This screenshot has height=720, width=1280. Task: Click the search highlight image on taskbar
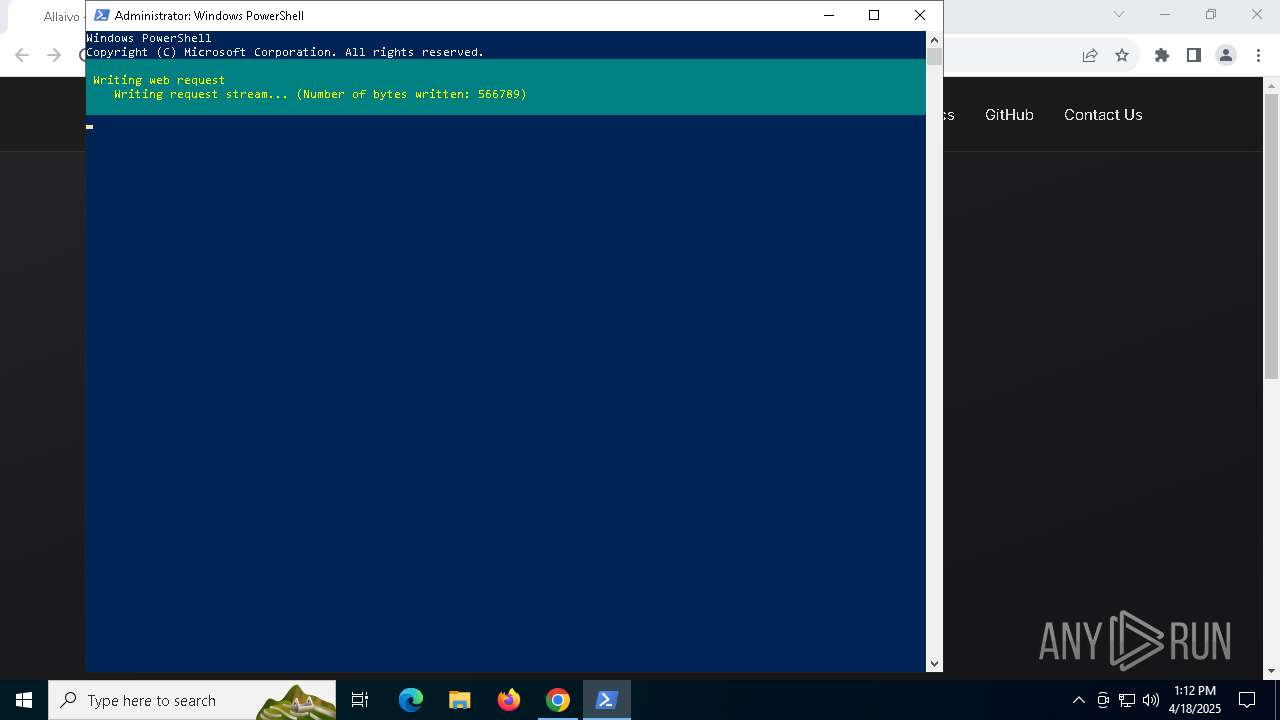[x=295, y=701]
